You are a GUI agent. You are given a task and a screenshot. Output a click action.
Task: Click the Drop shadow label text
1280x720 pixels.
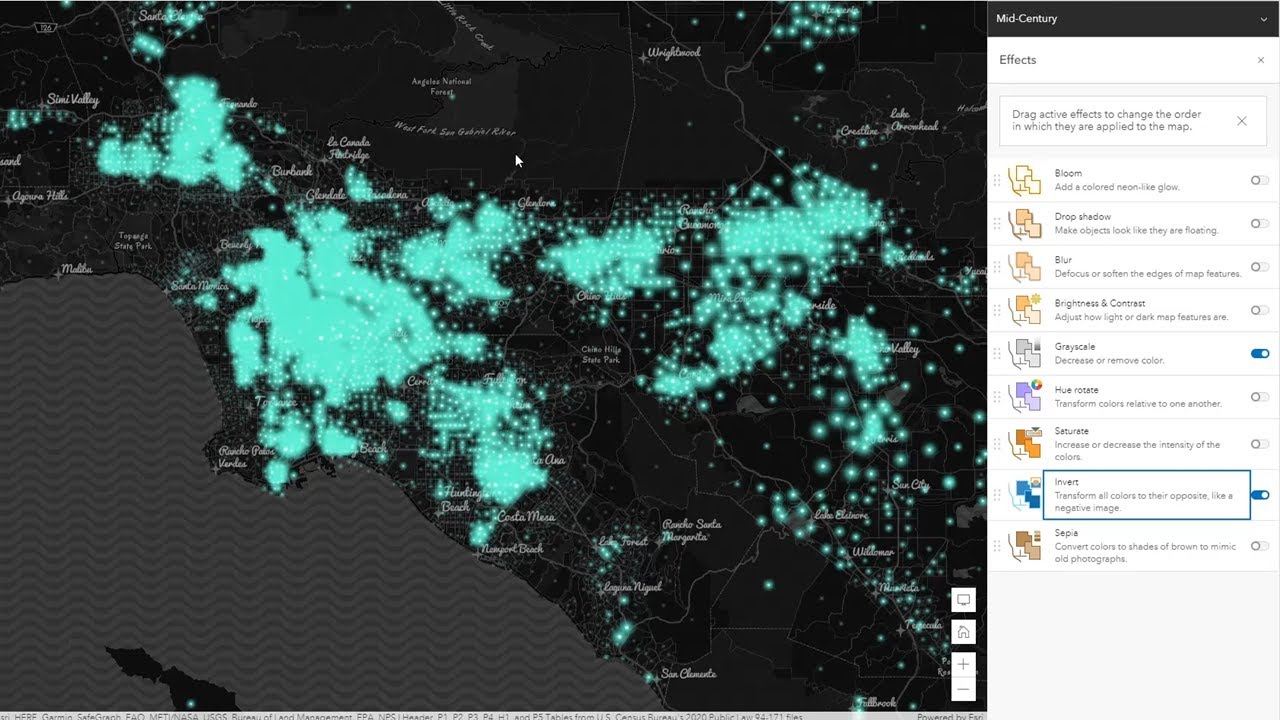pyautogui.click(x=1083, y=216)
